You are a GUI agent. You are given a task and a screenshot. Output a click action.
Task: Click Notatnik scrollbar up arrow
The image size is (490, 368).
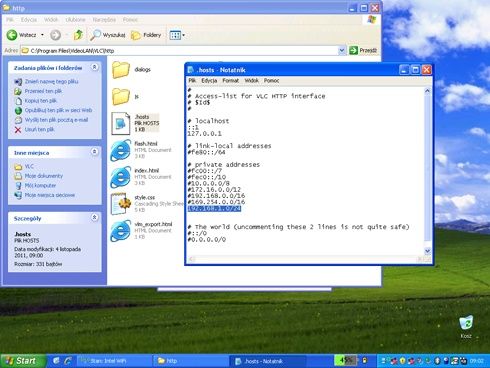[427, 91]
